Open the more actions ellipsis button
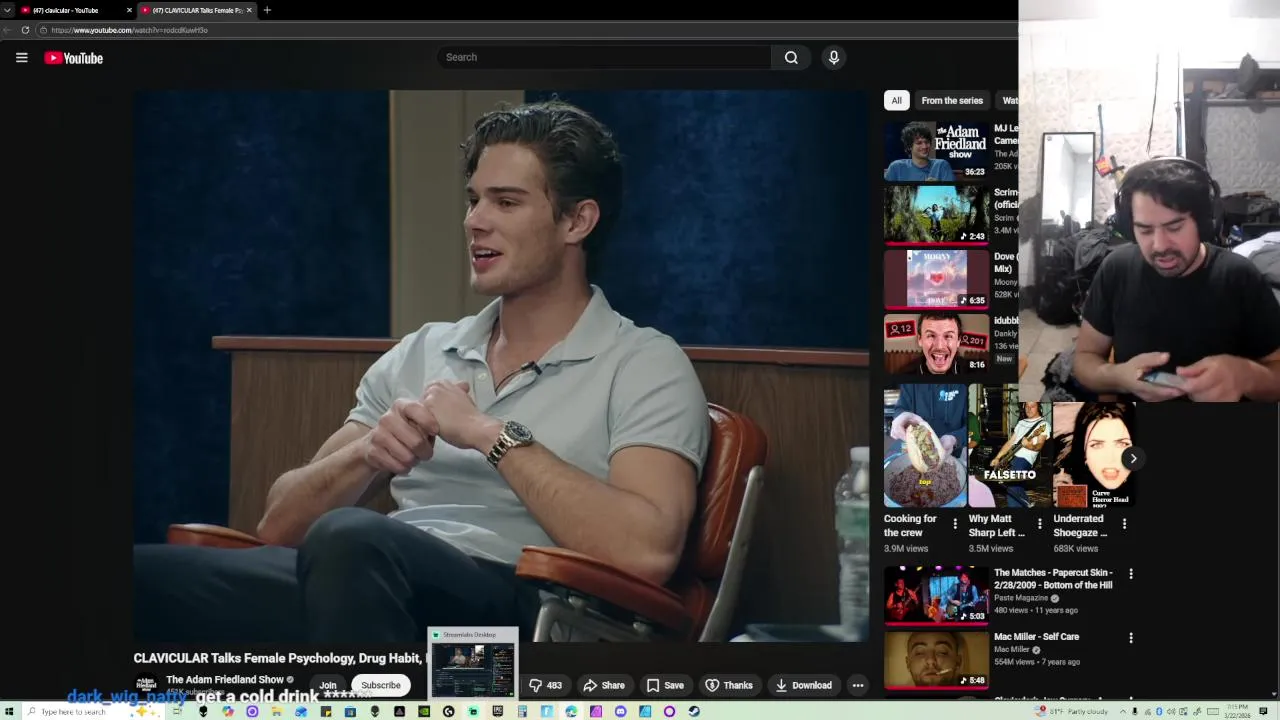This screenshot has height=720, width=1280. tap(857, 685)
